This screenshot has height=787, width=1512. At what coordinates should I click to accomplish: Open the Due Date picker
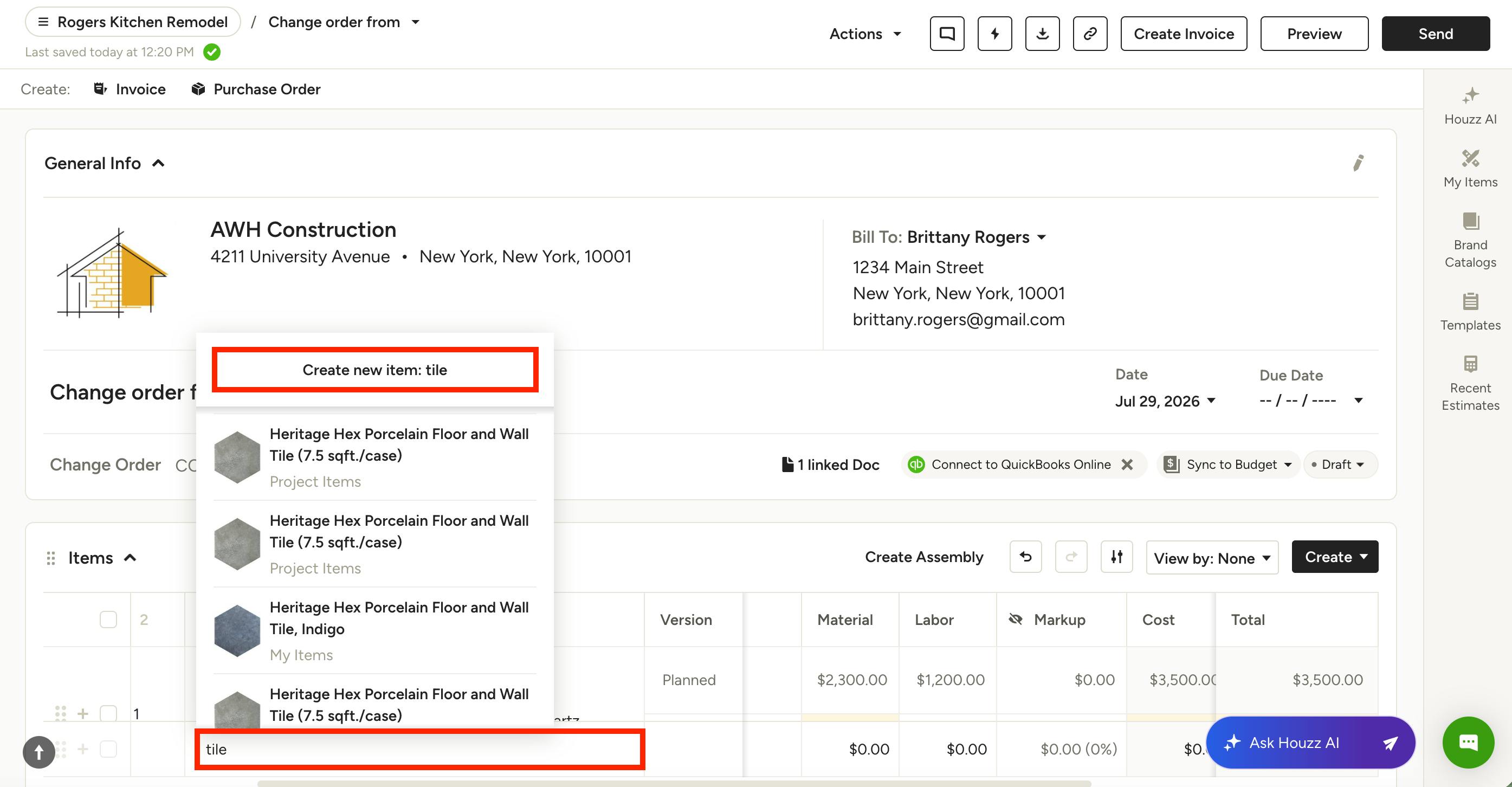(1311, 401)
